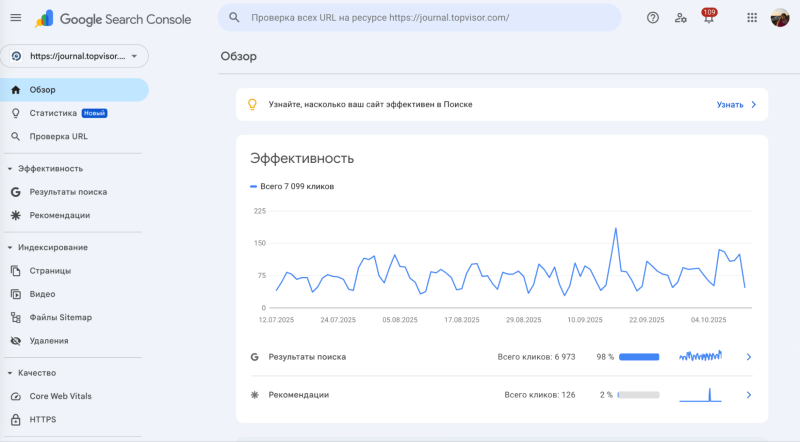The width and height of the screenshot is (800, 442).
Task: Click sitemap icon beside Файлы Sitemap
Action: click(x=16, y=317)
